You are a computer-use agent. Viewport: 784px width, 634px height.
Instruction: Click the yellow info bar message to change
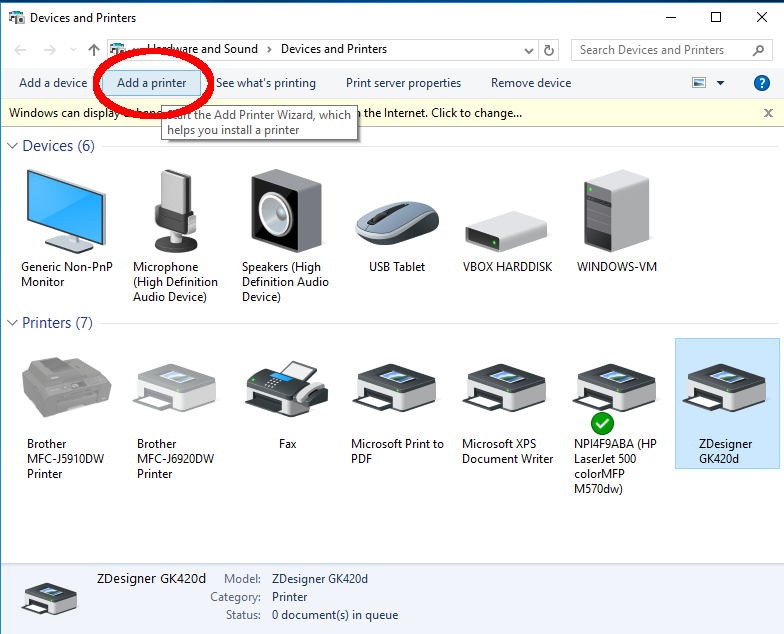click(x=265, y=113)
